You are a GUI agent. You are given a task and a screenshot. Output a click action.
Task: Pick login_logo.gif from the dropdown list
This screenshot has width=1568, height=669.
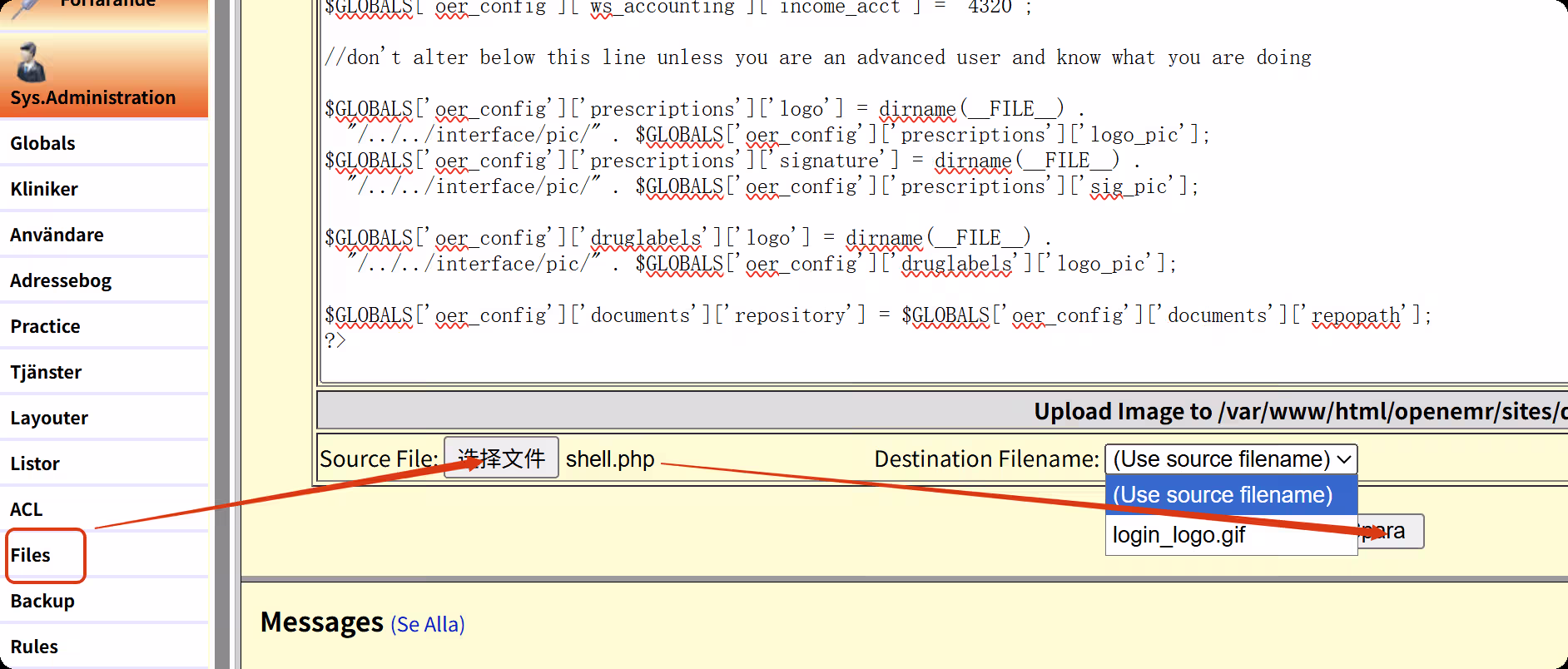click(1178, 535)
